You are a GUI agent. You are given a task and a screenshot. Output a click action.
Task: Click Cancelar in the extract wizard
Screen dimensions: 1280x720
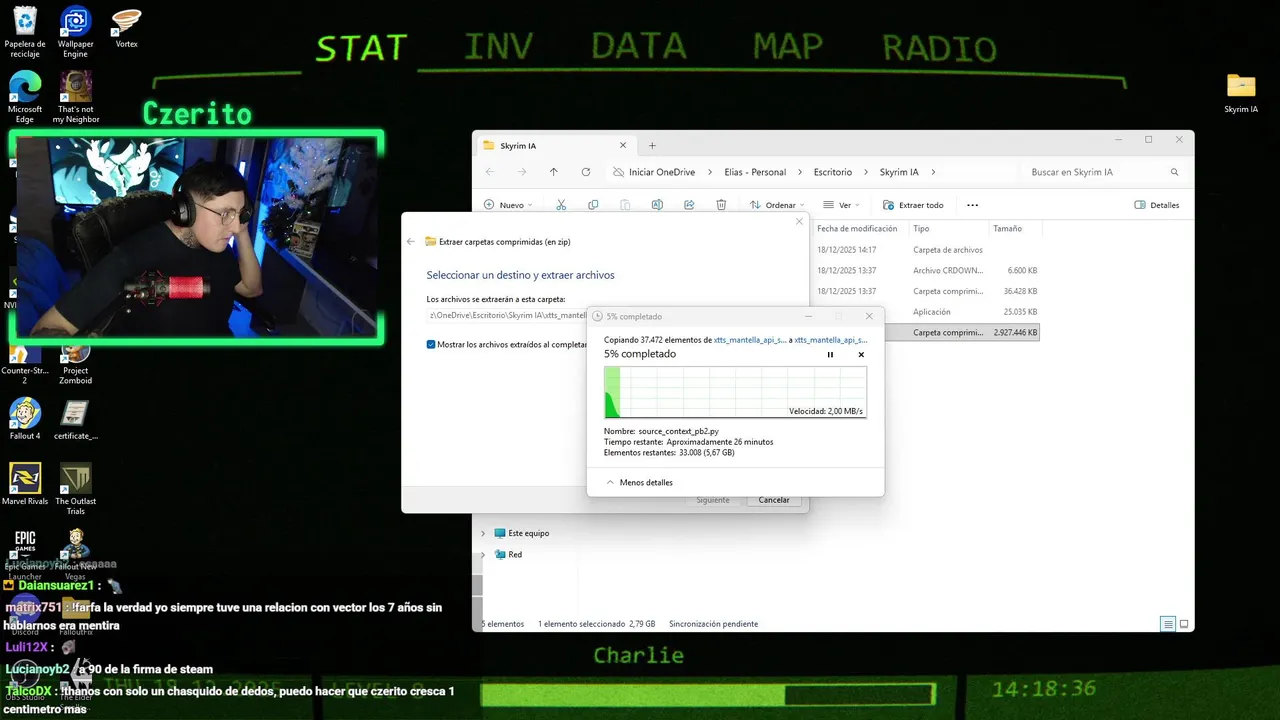coord(774,500)
